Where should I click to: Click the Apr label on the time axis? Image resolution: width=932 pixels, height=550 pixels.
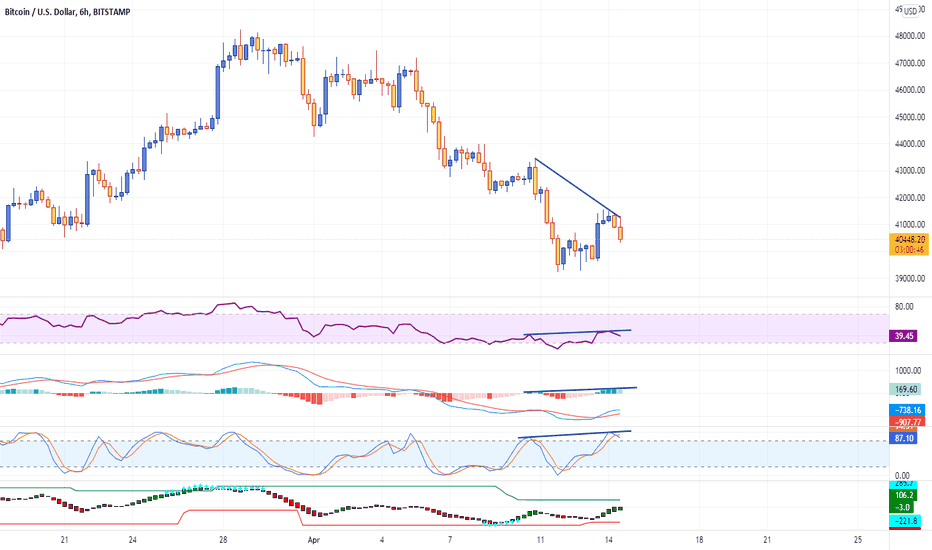[314, 540]
